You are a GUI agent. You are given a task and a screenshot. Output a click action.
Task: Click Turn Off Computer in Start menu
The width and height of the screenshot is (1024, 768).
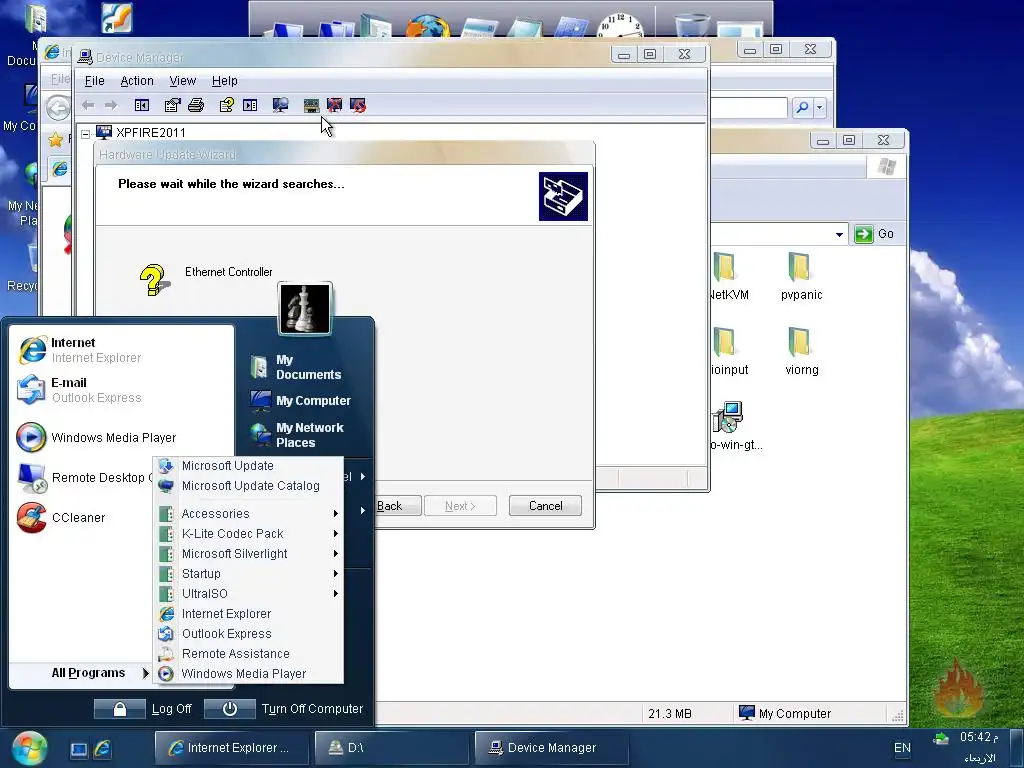coord(283,709)
